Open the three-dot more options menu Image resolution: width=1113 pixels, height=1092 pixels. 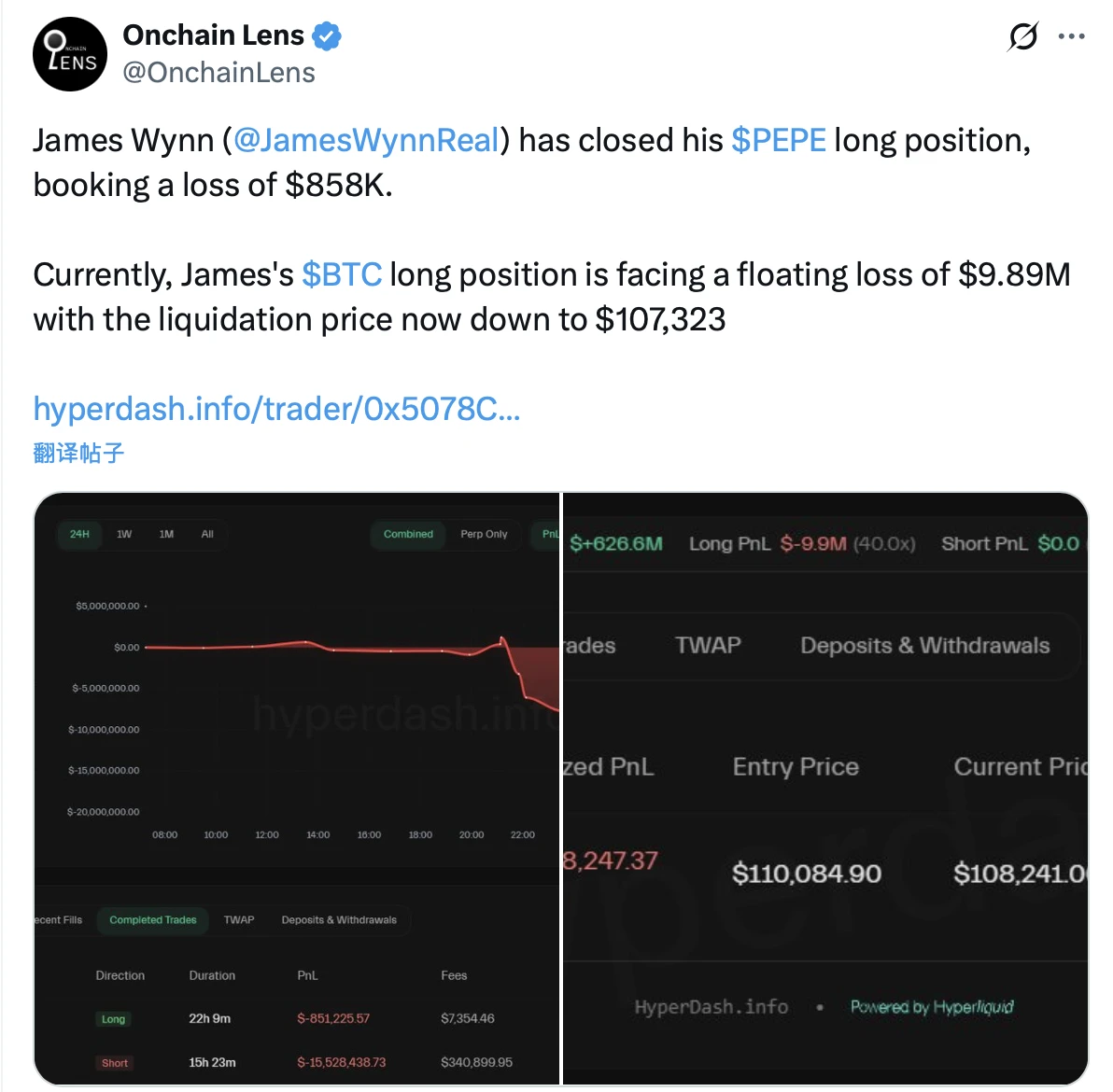tap(1071, 36)
